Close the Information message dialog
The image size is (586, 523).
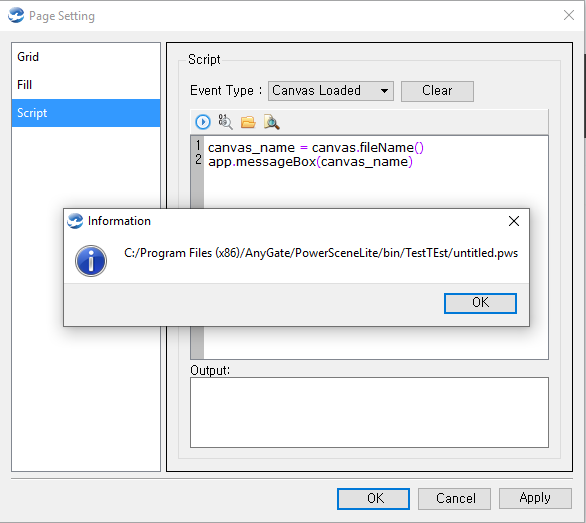tap(514, 221)
